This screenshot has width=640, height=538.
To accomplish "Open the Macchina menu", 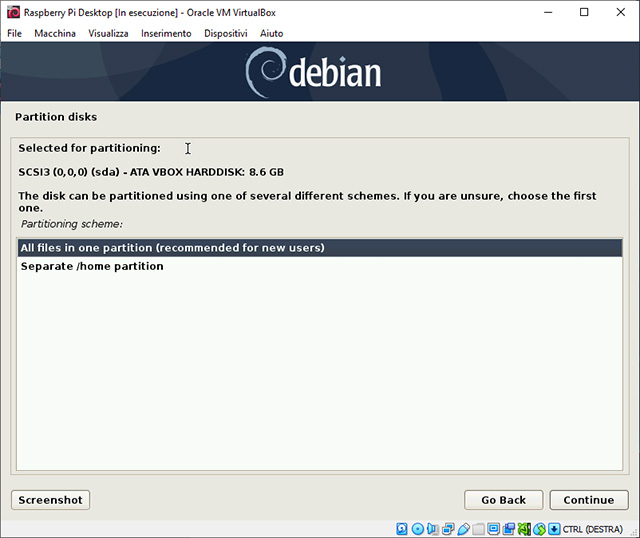I will coord(54,33).
